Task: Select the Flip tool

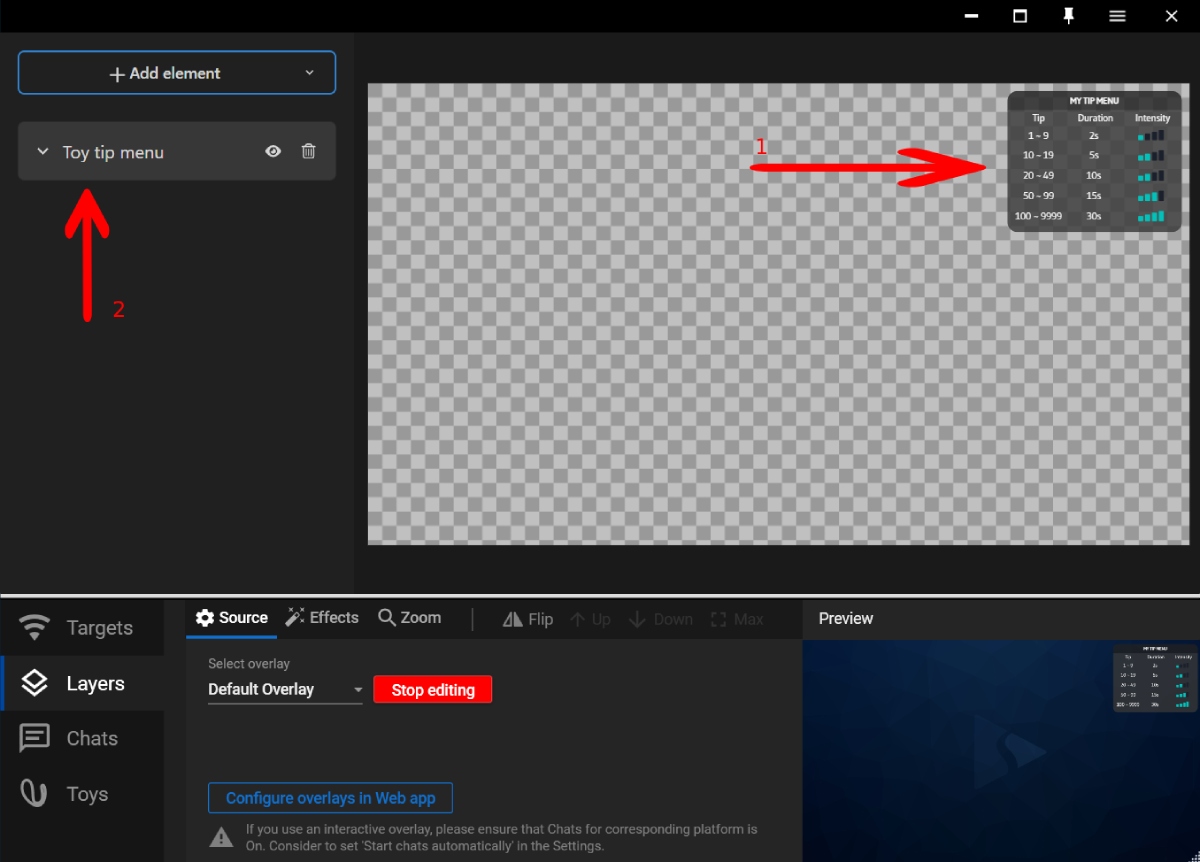Action: tap(528, 619)
